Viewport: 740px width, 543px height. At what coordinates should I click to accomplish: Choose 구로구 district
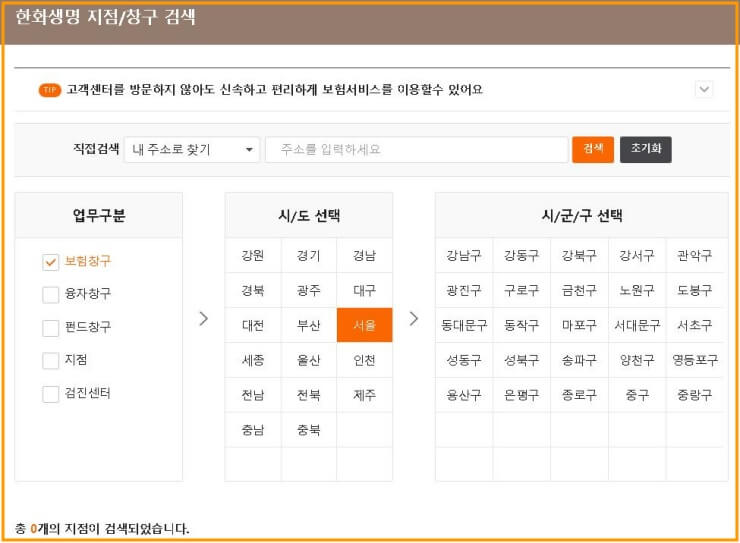[521, 290]
